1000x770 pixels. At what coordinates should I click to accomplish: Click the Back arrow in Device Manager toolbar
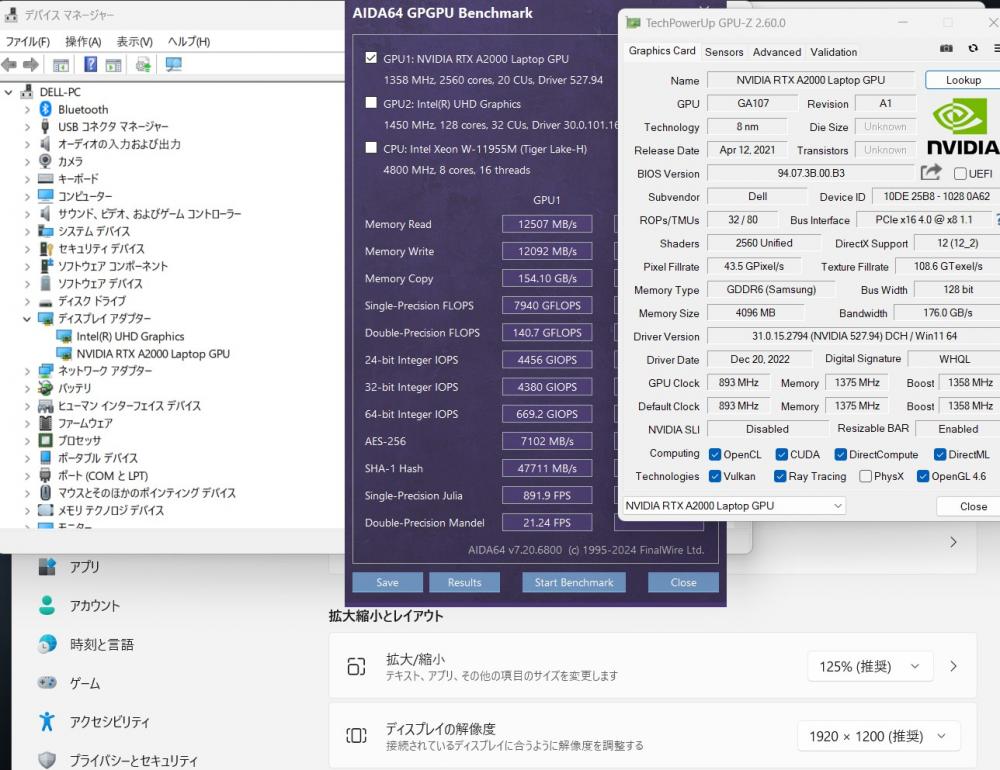pos(9,64)
